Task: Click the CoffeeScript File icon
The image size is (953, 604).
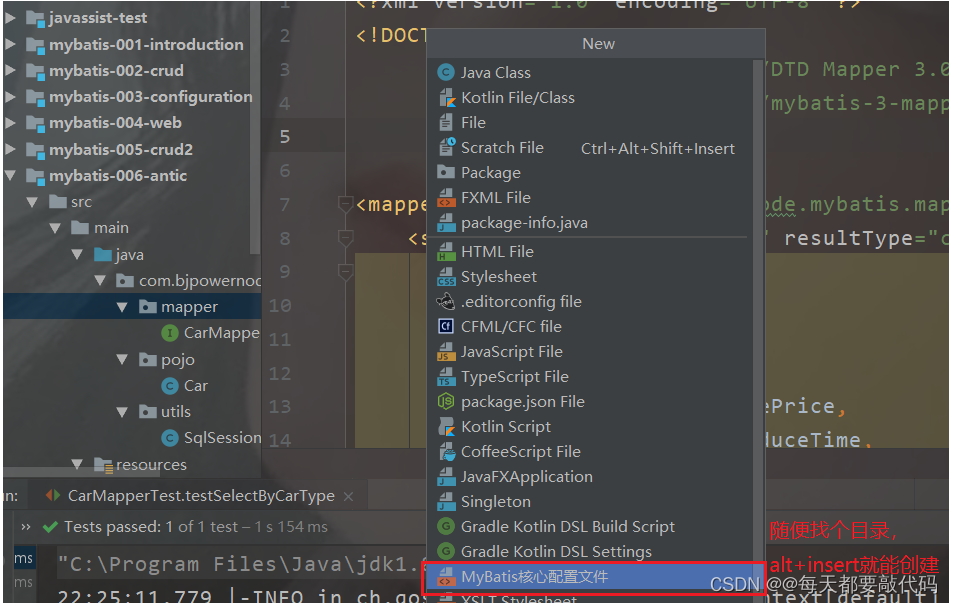Action: pyautogui.click(x=447, y=451)
